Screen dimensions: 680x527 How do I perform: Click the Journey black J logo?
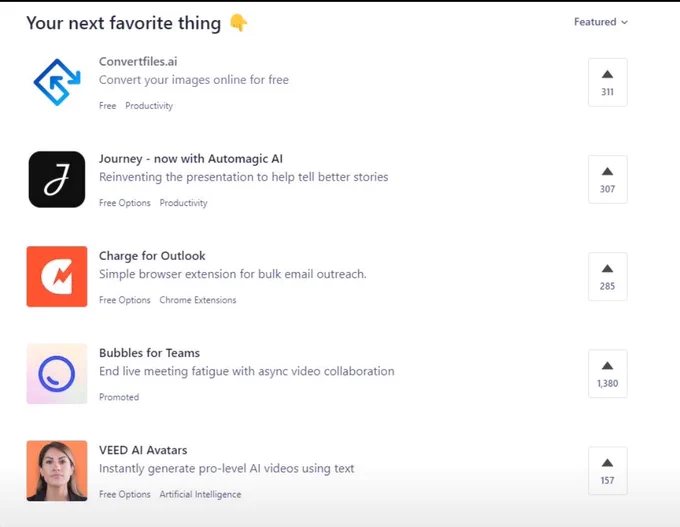click(57, 179)
